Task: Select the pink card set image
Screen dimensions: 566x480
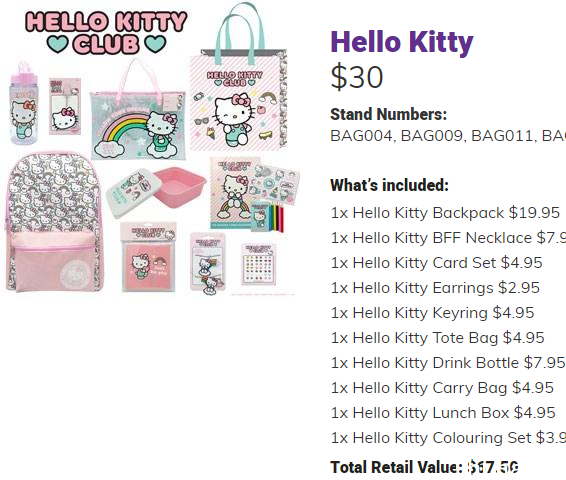Action: (148, 257)
